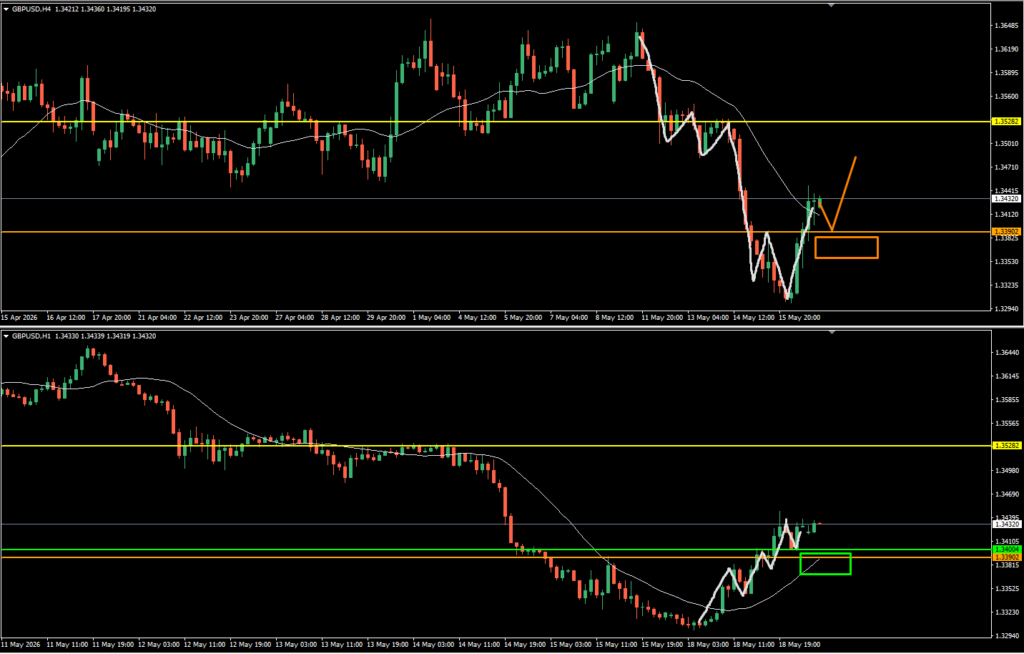The width and height of the screenshot is (1024, 654).
Task: Click the chart shift triangle marker on H4 chart
Action: [831, 5]
